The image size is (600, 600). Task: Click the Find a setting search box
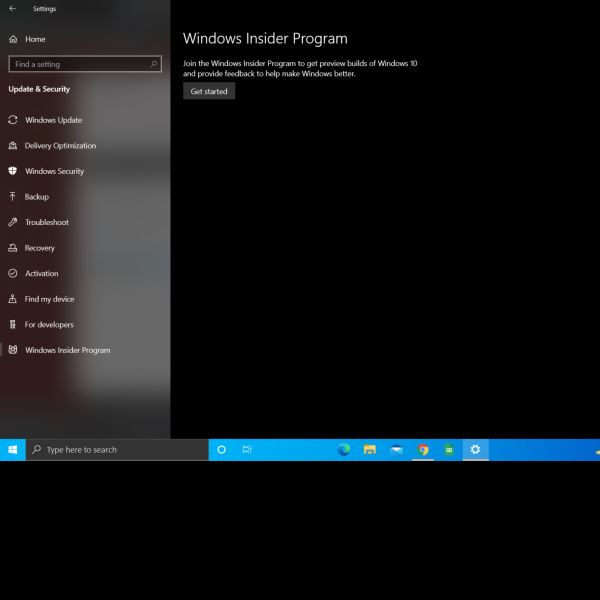pyautogui.click(x=85, y=64)
